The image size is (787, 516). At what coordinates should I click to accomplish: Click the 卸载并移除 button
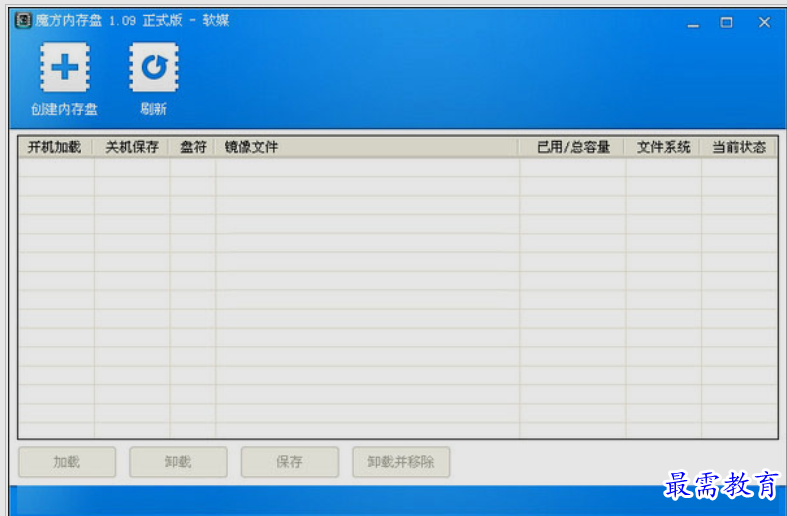401,462
